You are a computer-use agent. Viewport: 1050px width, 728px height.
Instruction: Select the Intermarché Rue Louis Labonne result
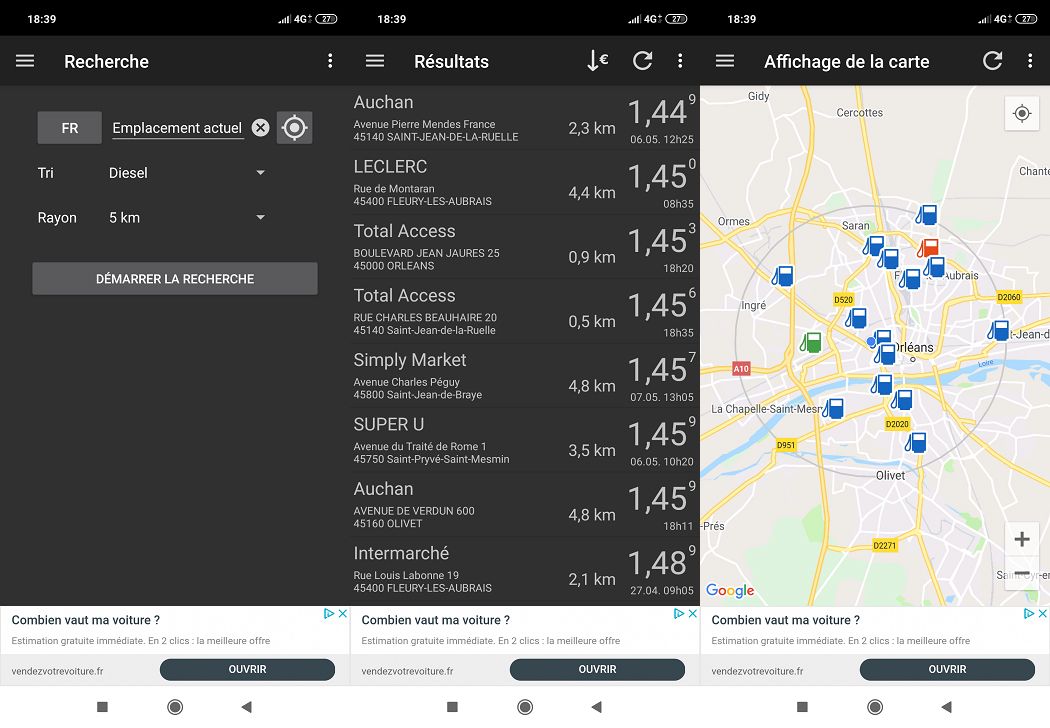[525, 569]
